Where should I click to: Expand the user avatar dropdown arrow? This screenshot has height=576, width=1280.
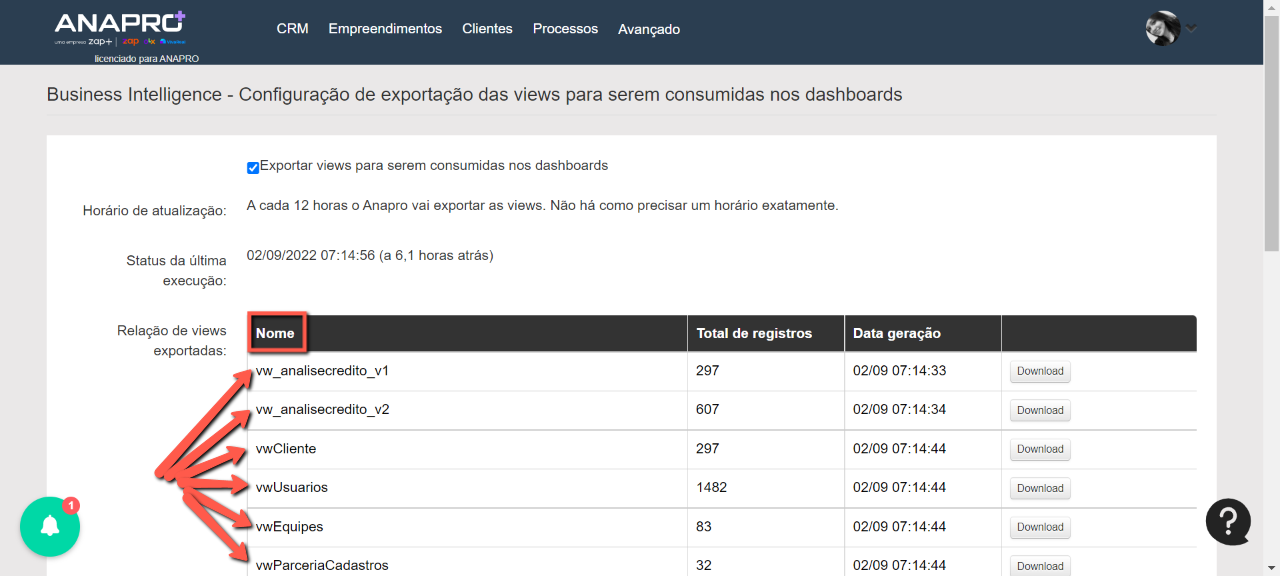click(x=1191, y=28)
